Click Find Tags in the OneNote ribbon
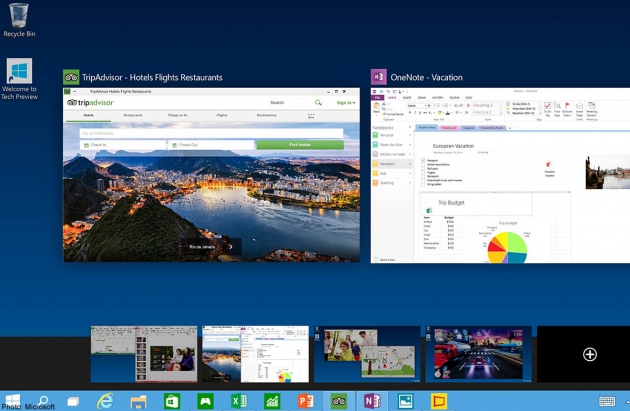630x411 pixels. (x=557, y=109)
